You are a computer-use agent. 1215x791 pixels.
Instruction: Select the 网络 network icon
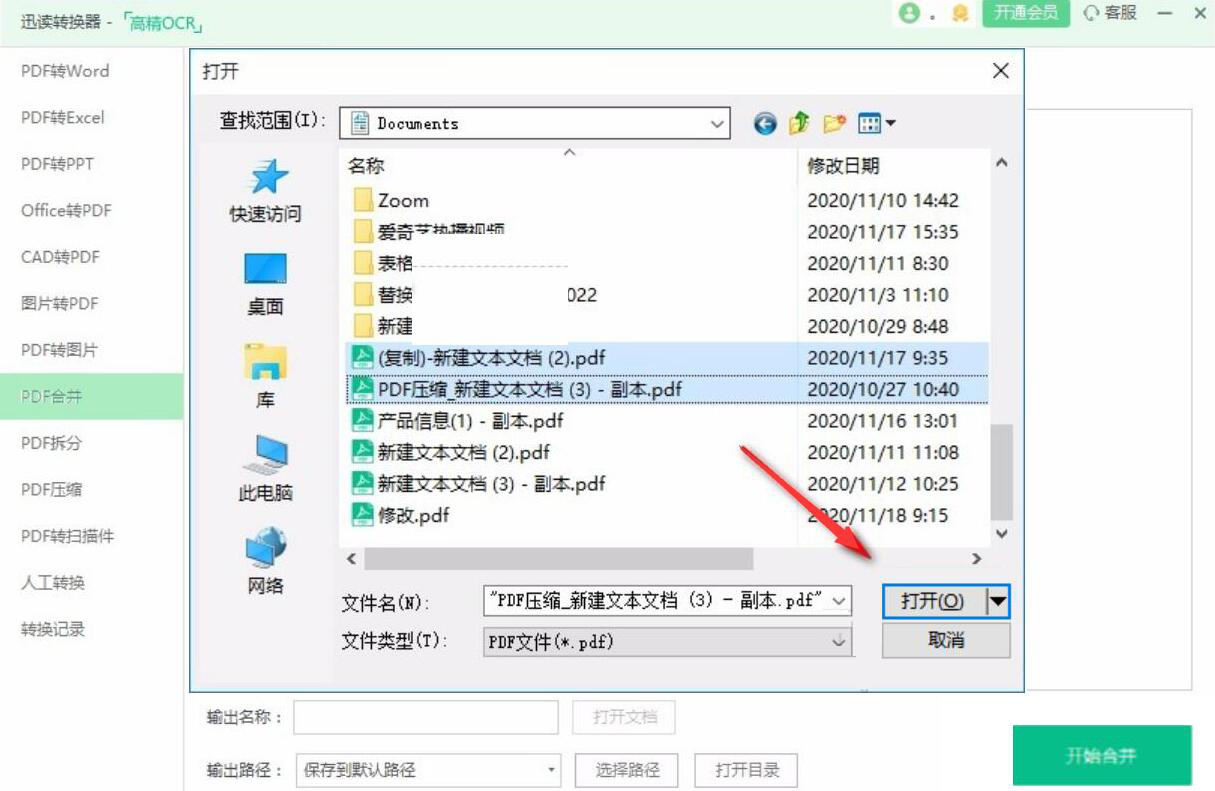click(x=266, y=544)
